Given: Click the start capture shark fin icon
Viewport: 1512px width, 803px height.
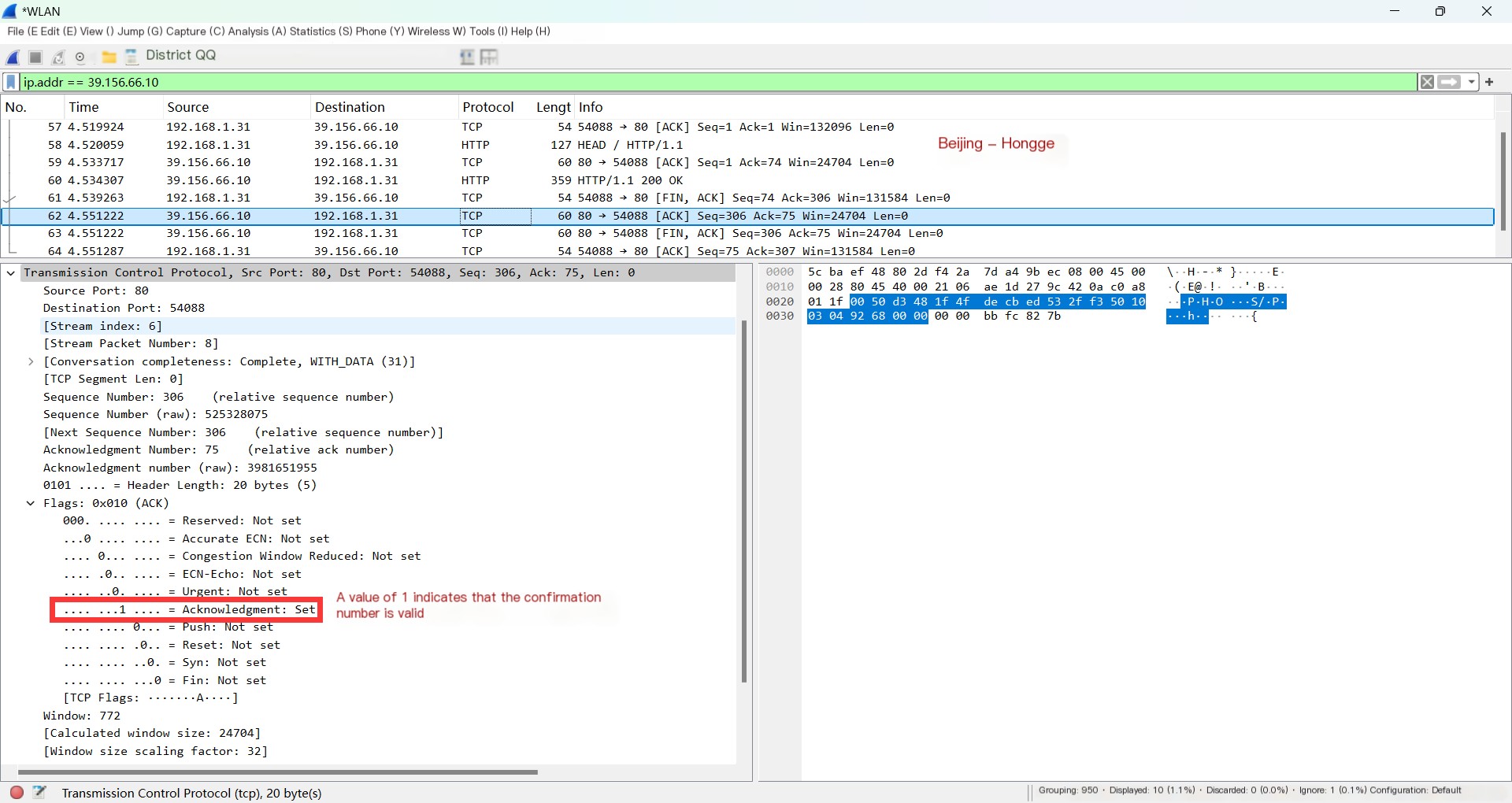Looking at the screenshot, I should [13, 57].
